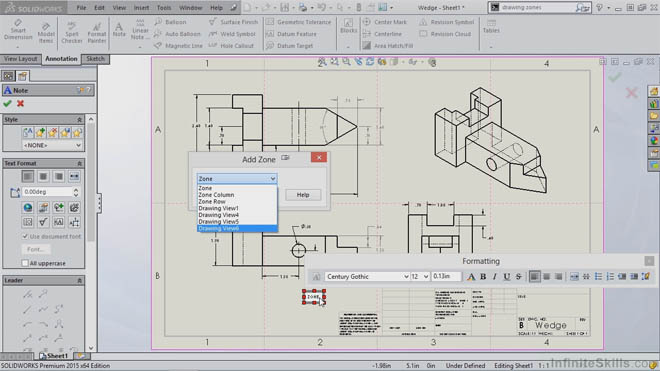Enable the All uppercase checkbox
The width and height of the screenshot is (660, 371).
pyautogui.click(x=25, y=263)
